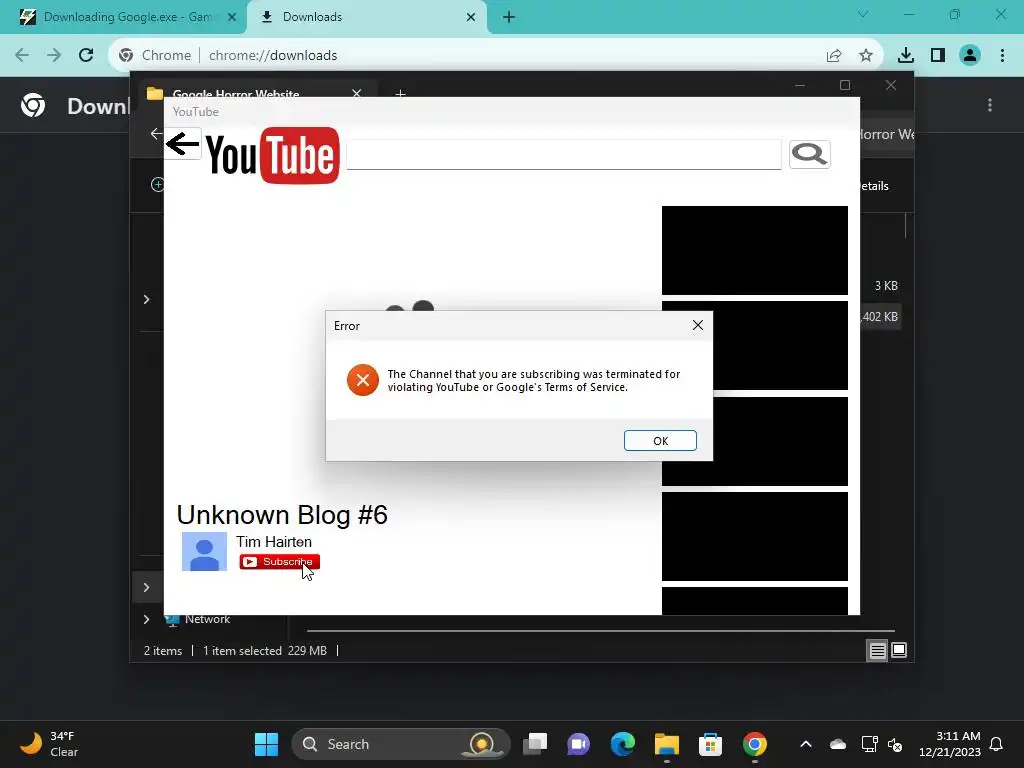
Task: Open the fourth black suggested video thumbnail
Action: [x=755, y=536]
